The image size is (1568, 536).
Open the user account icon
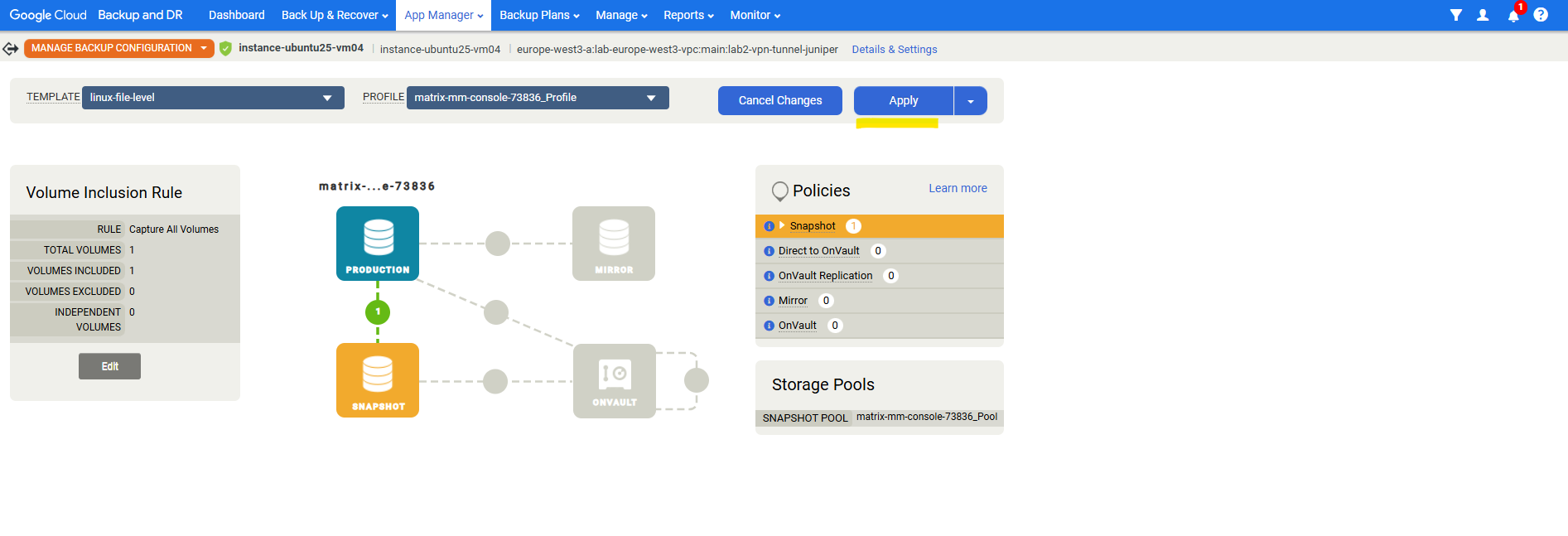click(1483, 15)
